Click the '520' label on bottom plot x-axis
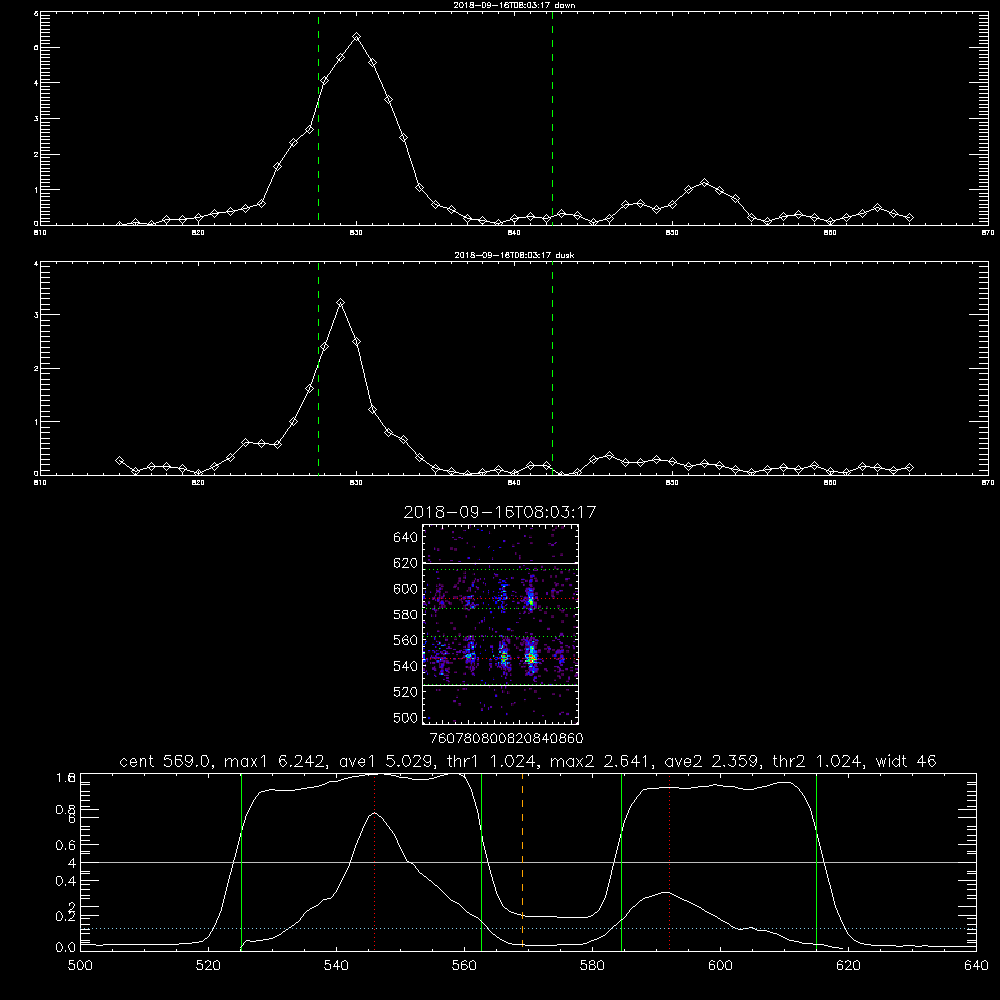This screenshot has height=1000, width=1000. (208, 966)
